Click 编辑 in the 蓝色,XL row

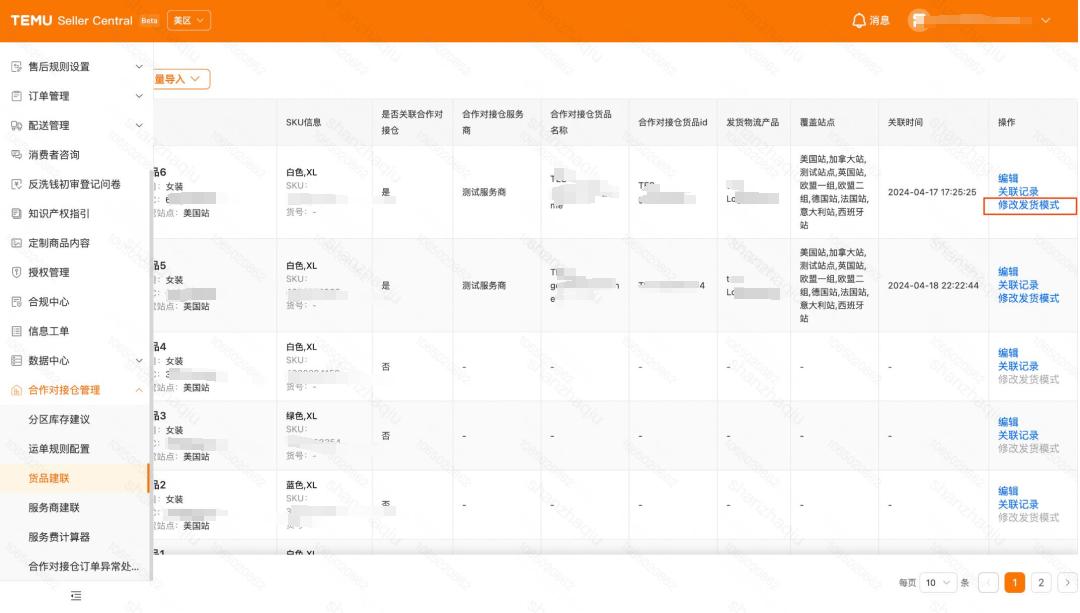[x=1008, y=491]
